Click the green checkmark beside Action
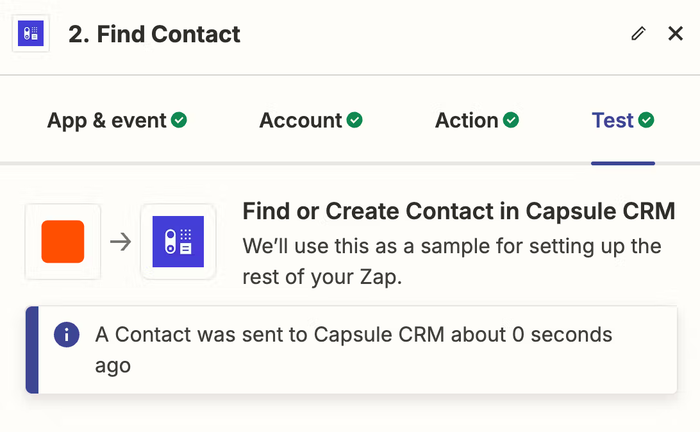This screenshot has height=432, width=700. pyautogui.click(x=511, y=121)
